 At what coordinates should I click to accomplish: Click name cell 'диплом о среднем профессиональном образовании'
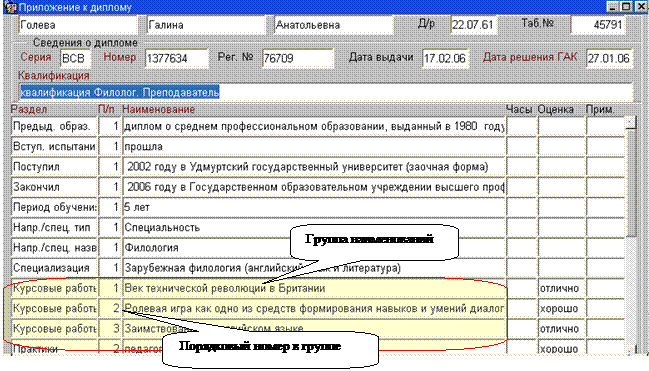[314, 126]
